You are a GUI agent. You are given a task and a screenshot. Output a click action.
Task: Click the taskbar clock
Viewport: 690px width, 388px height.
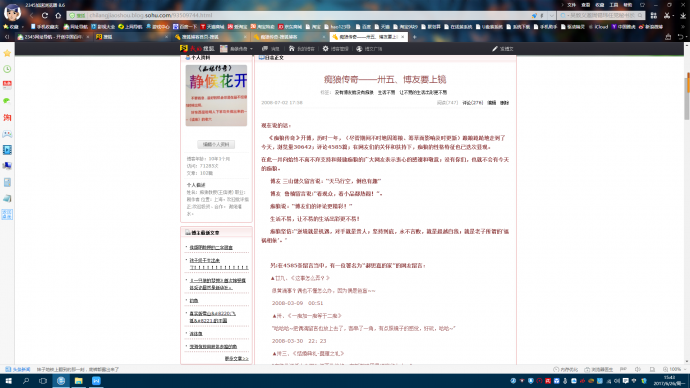pos(669,381)
